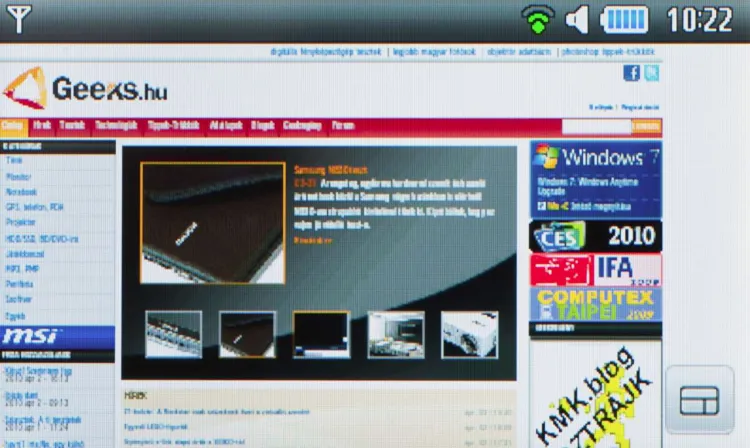Screen dimensions: 750x448
Task: Click the orange search button
Action: pos(647,127)
